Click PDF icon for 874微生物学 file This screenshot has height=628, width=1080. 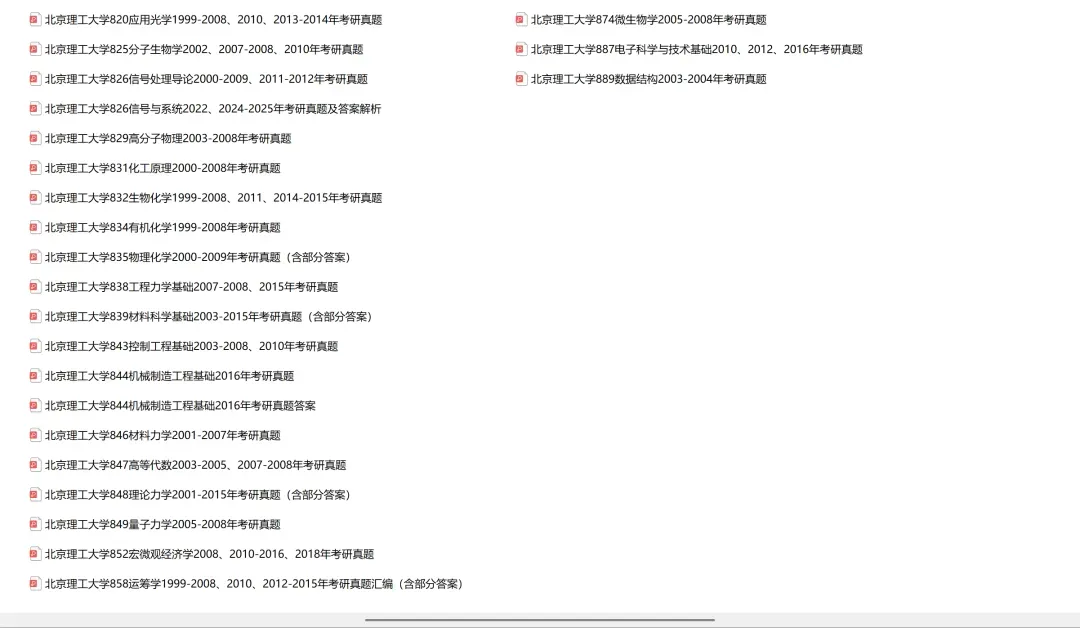(x=521, y=20)
